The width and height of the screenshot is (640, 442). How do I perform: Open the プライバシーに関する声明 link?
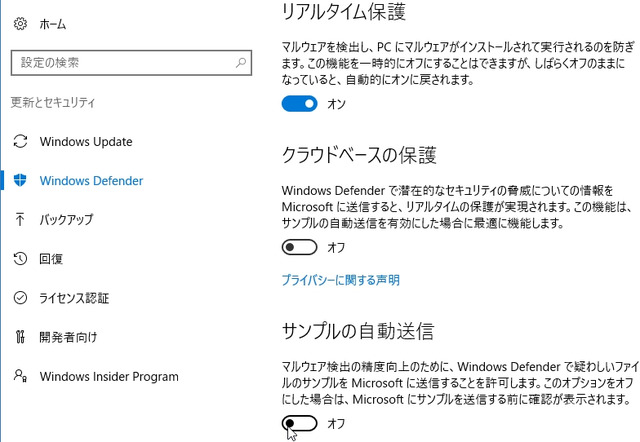pos(340,280)
